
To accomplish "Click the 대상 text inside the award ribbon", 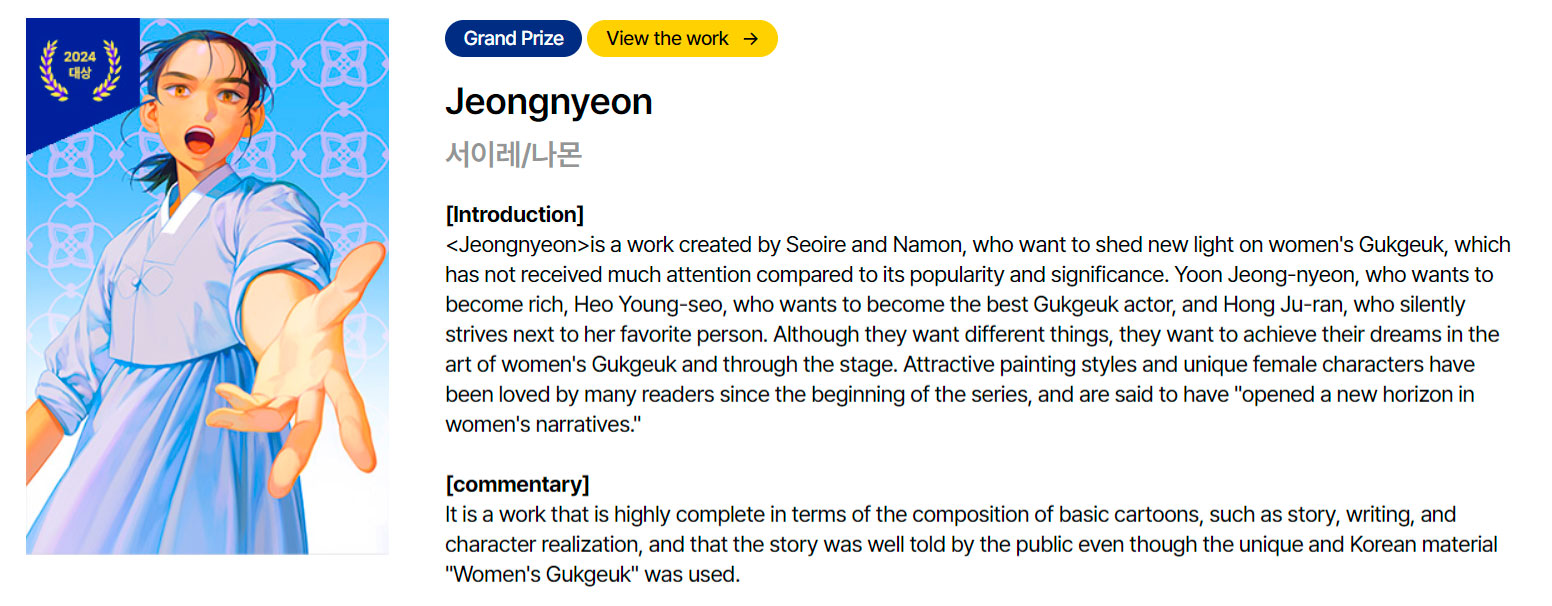I will point(80,74).
